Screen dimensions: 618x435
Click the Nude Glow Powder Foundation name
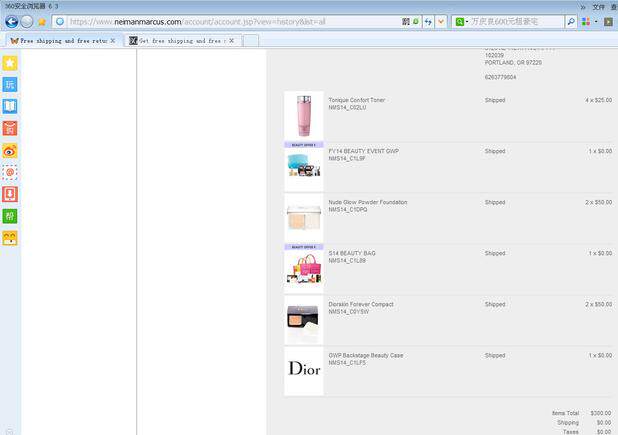pos(368,202)
